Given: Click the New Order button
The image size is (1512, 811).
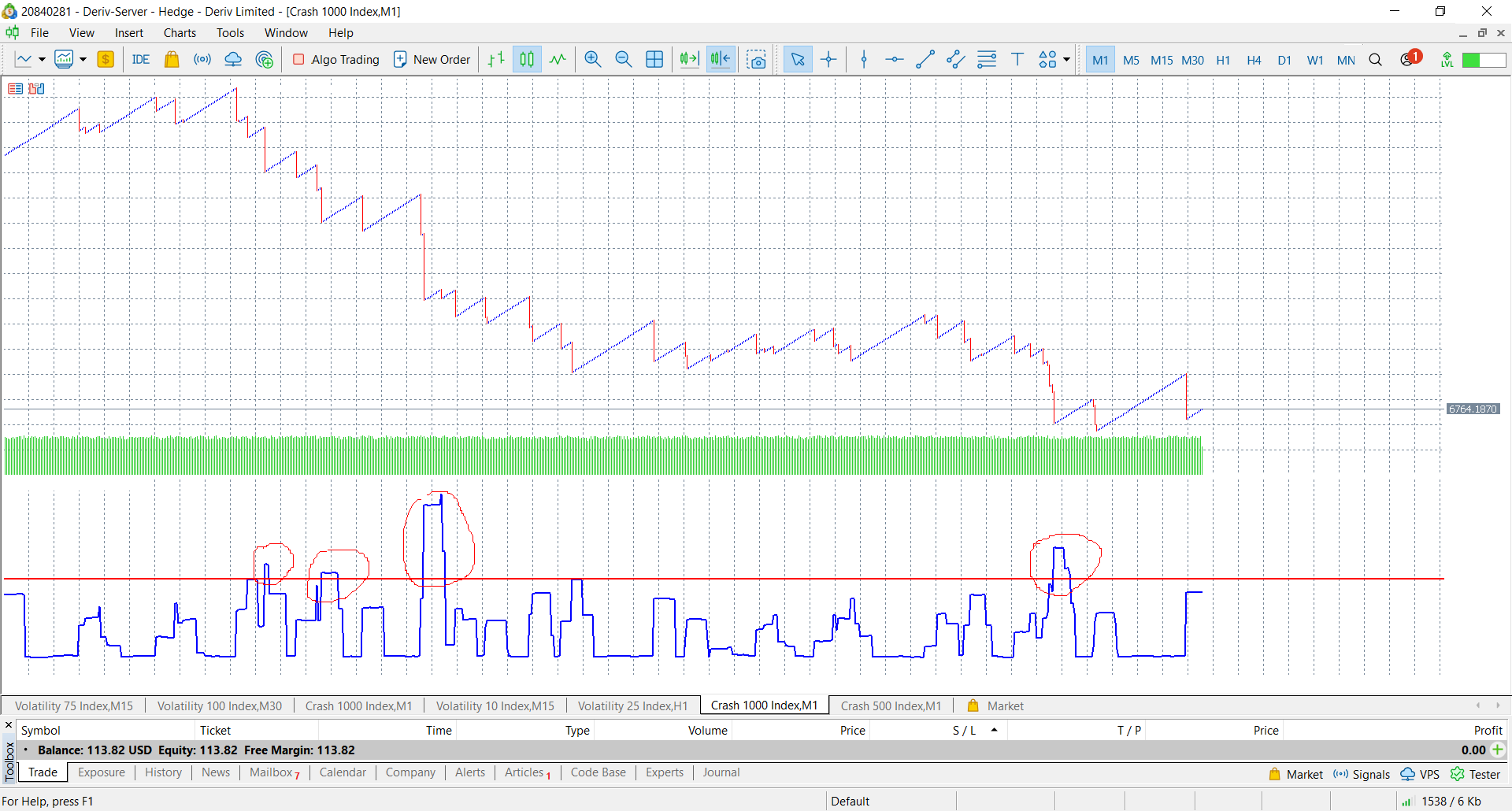Looking at the screenshot, I should (x=432, y=60).
